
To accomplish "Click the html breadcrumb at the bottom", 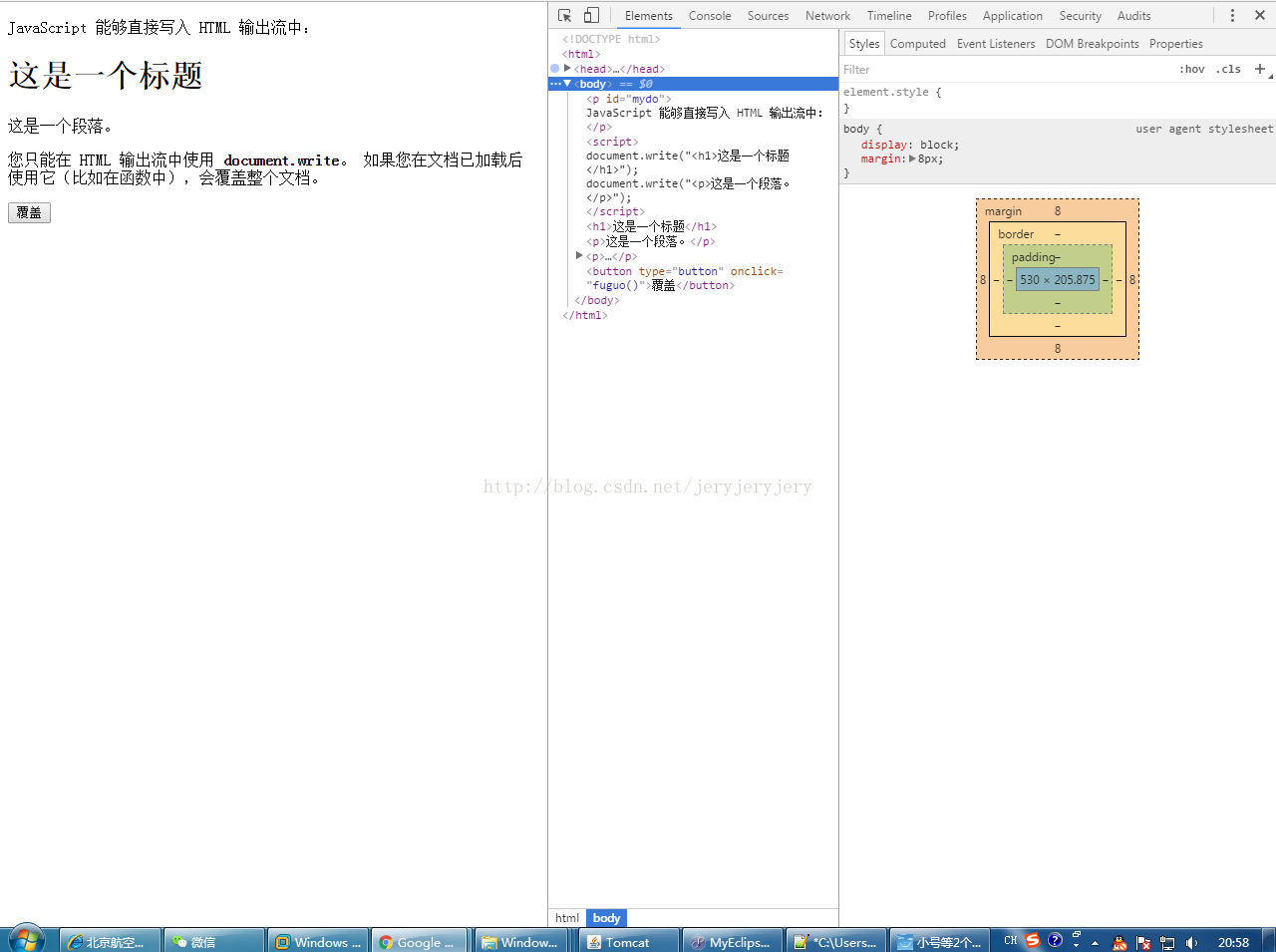I will (x=567, y=918).
